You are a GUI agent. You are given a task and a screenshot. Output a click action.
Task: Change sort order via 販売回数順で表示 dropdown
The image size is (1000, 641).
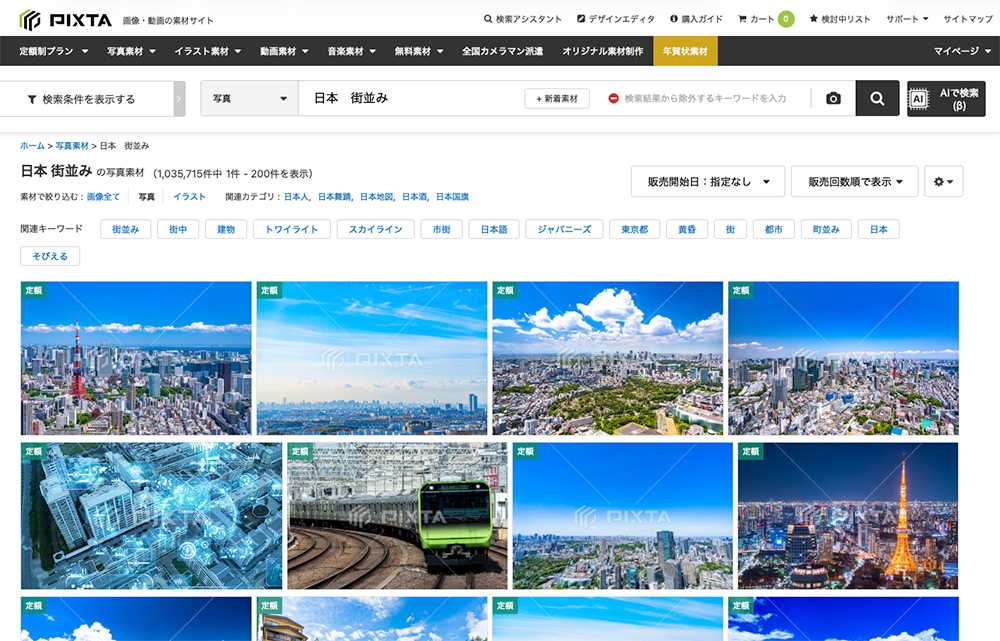click(855, 181)
